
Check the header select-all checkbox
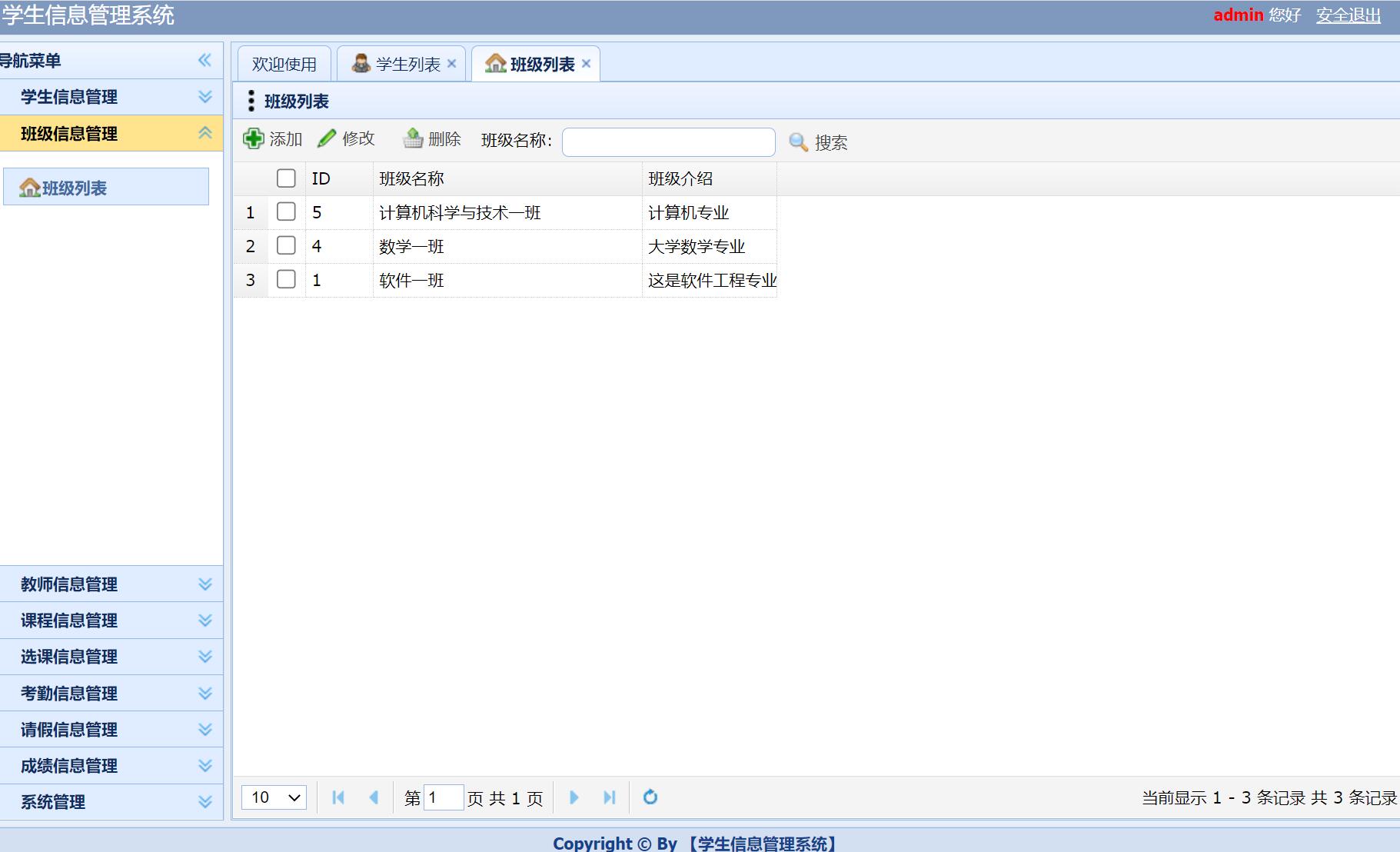tap(286, 178)
